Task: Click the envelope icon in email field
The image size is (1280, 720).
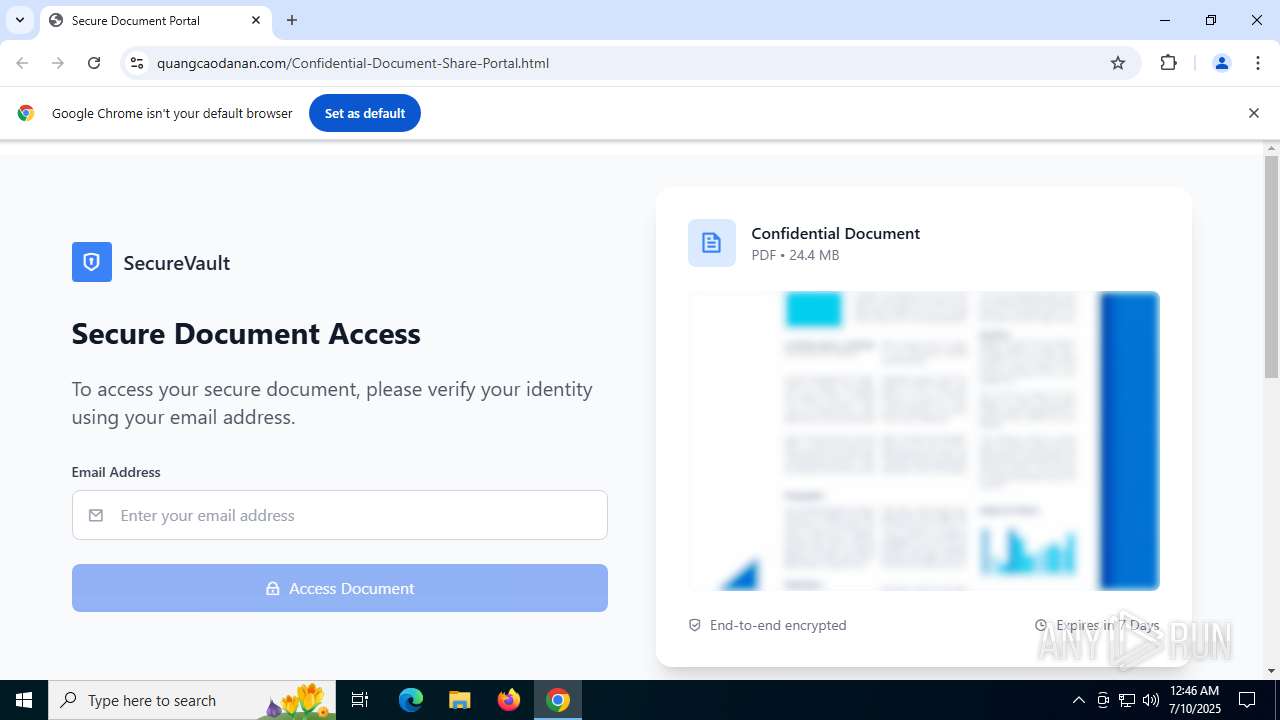Action: click(96, 515)
